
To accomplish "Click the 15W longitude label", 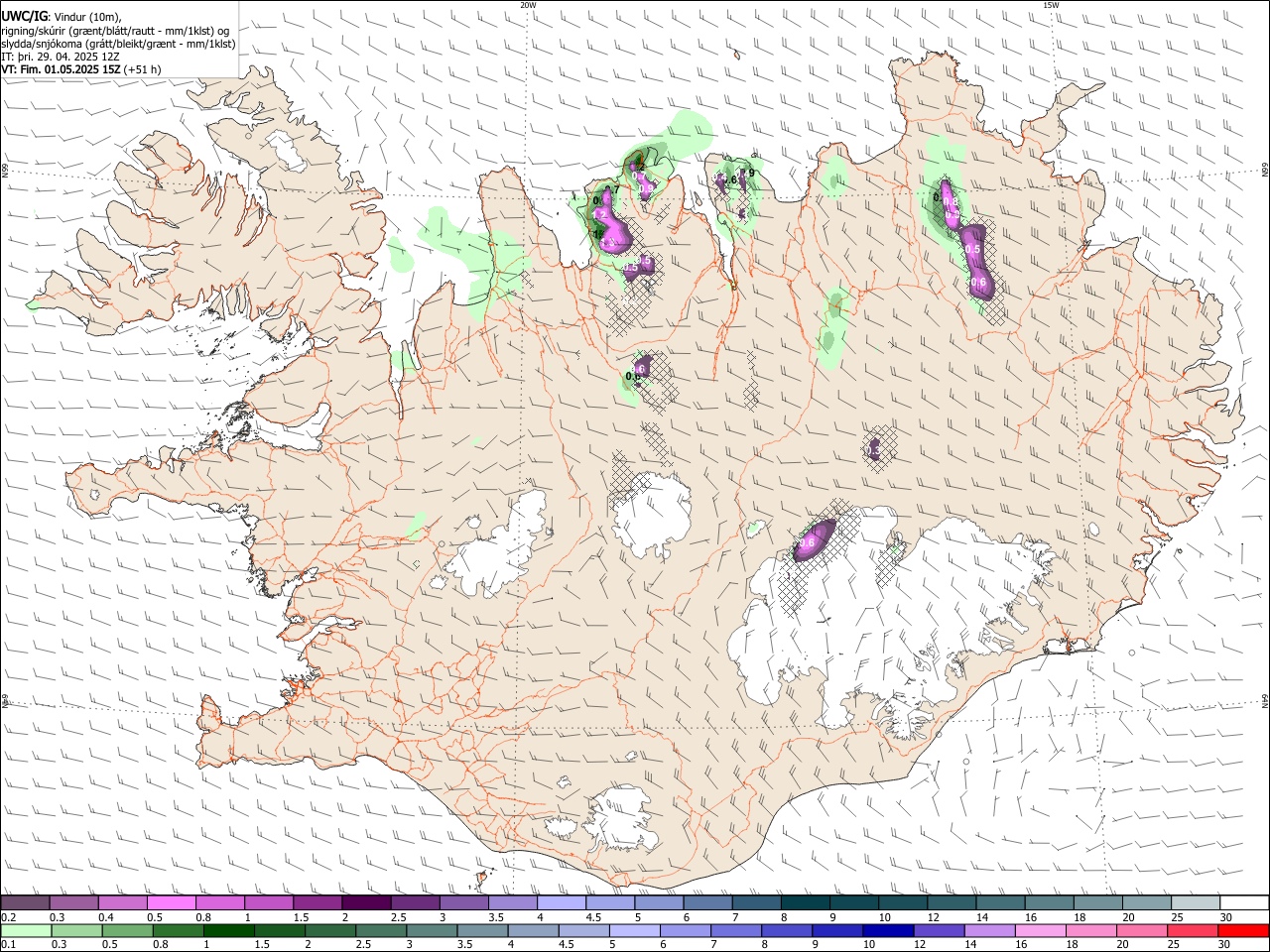I will [x=1050, y=5].
